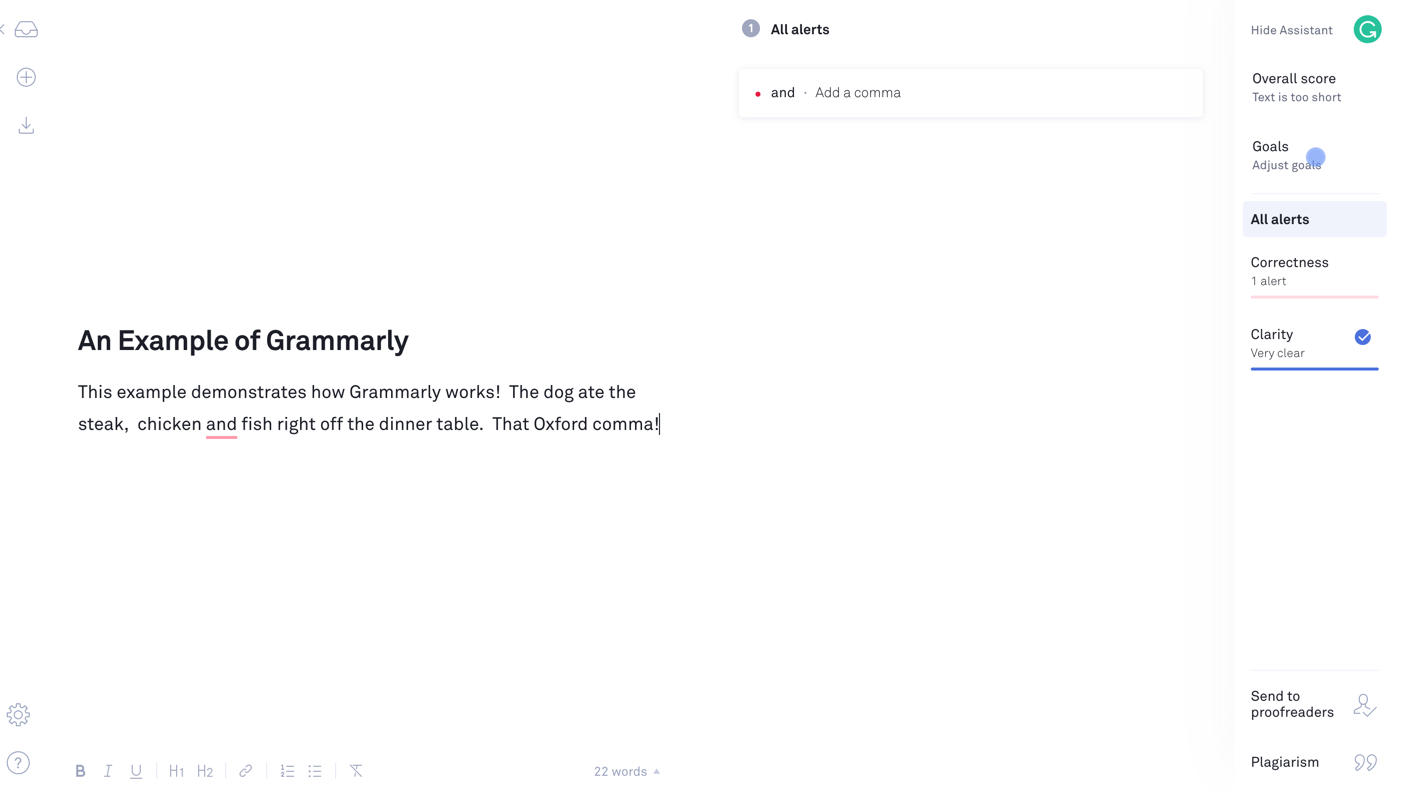Insert a link with the chain icon

245,771
